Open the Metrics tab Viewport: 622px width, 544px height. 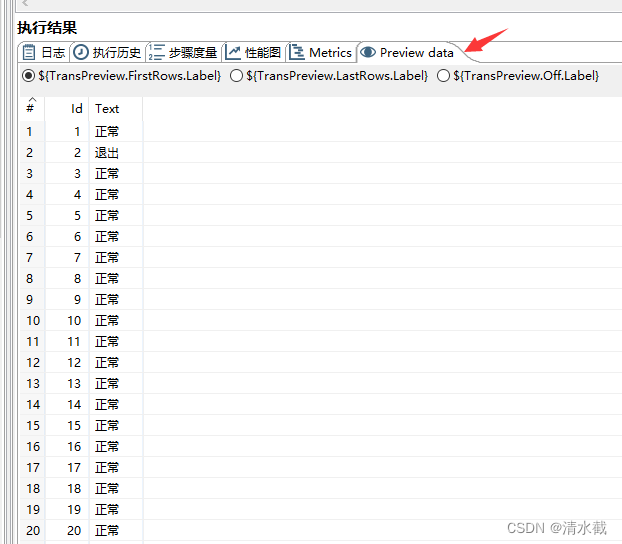pyautogui.click(x=321, y=52)
